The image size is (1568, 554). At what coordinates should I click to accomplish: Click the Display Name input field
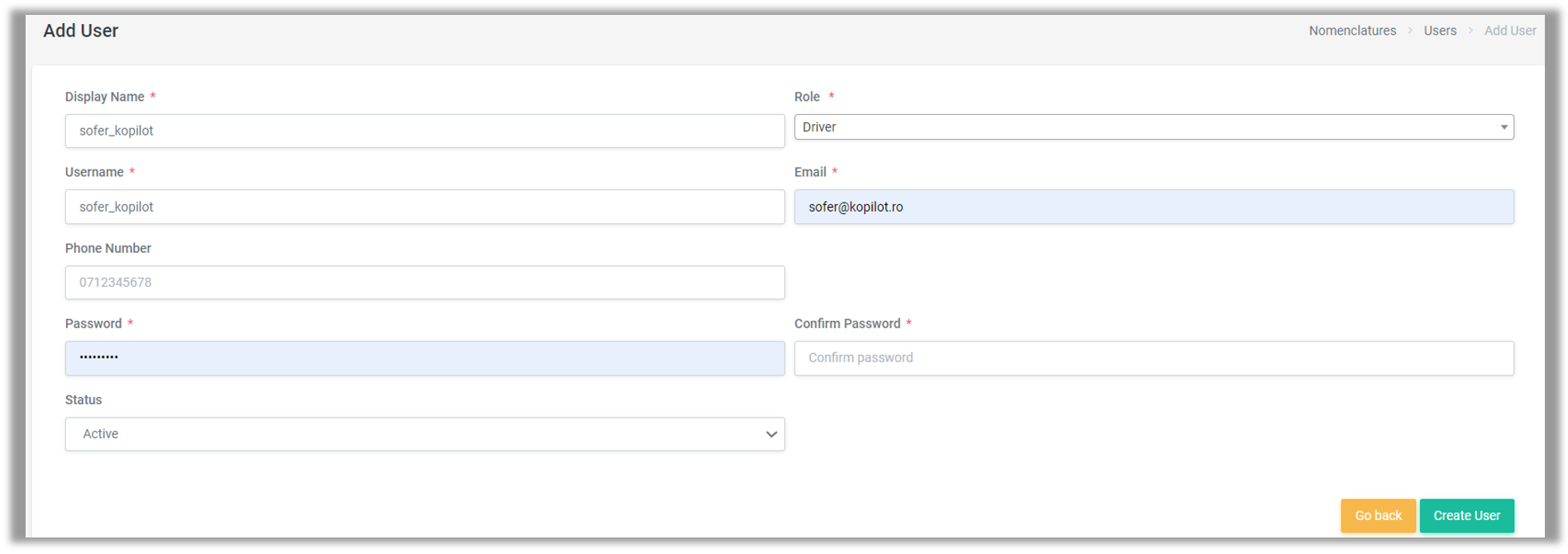[424, 131]
